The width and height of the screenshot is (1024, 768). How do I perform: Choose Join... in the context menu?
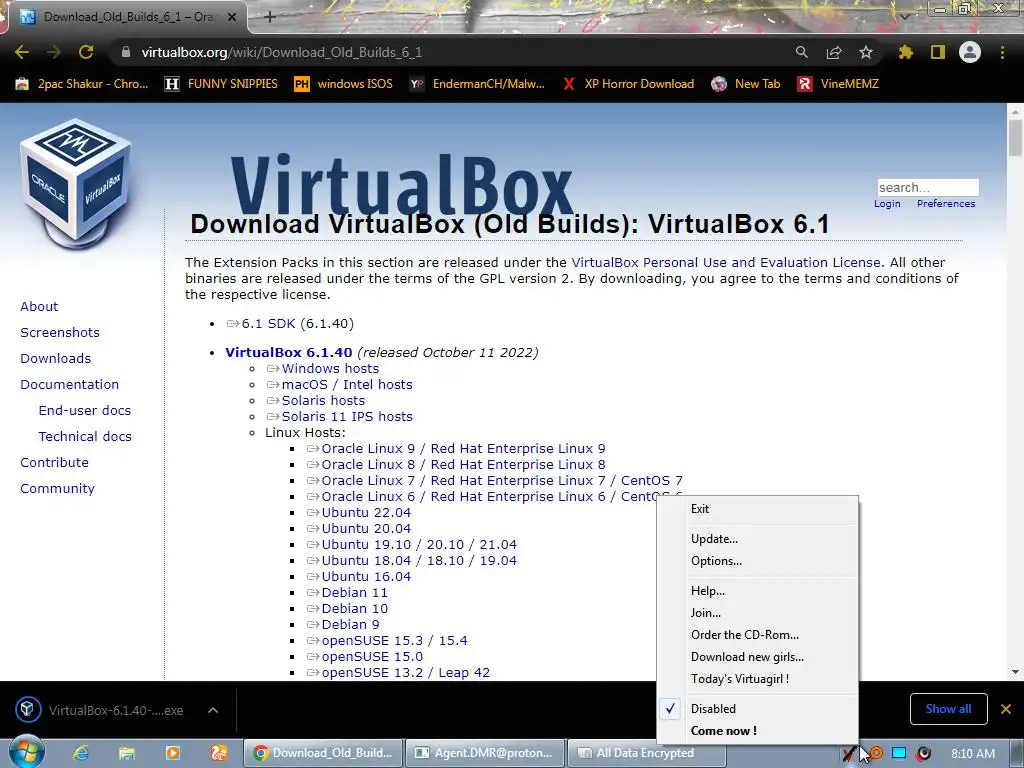[758, 613]
